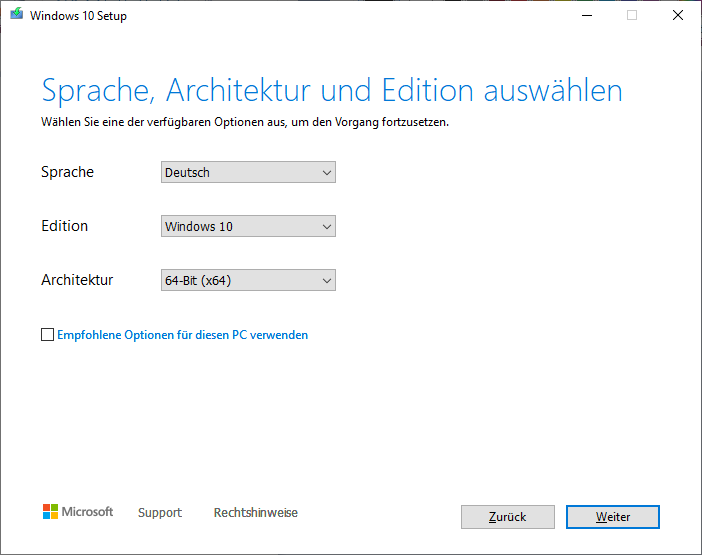
Task: Open the Support link
Action: (160, 513)
